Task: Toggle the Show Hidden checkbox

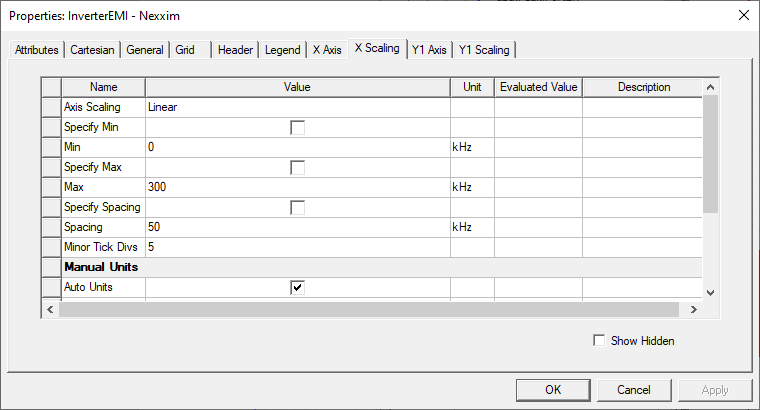Action: [x=599, y=341]
